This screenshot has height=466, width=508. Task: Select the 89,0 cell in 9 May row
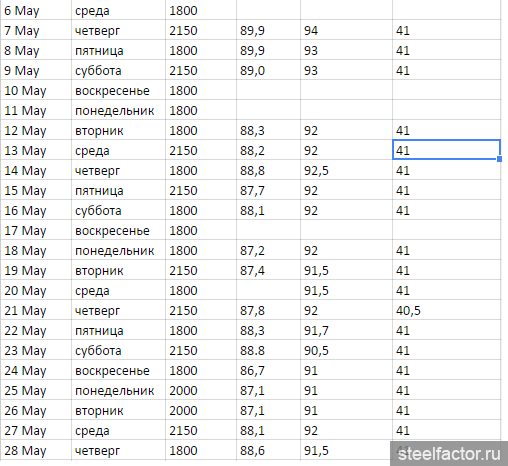pyautogui.click(x=268, y=70)
